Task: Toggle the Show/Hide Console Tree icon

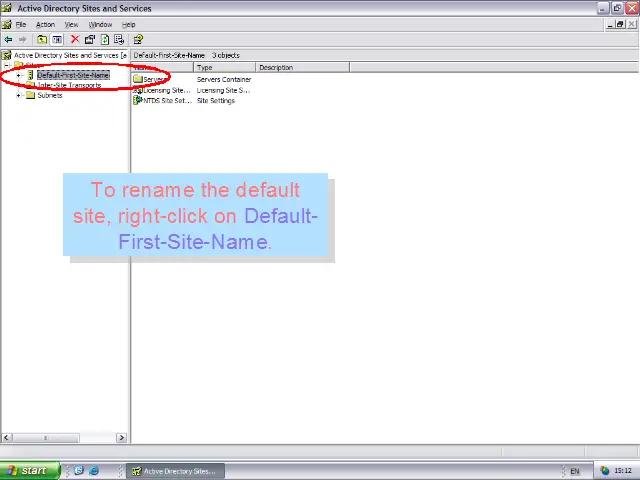Action: tap(57, 40)
